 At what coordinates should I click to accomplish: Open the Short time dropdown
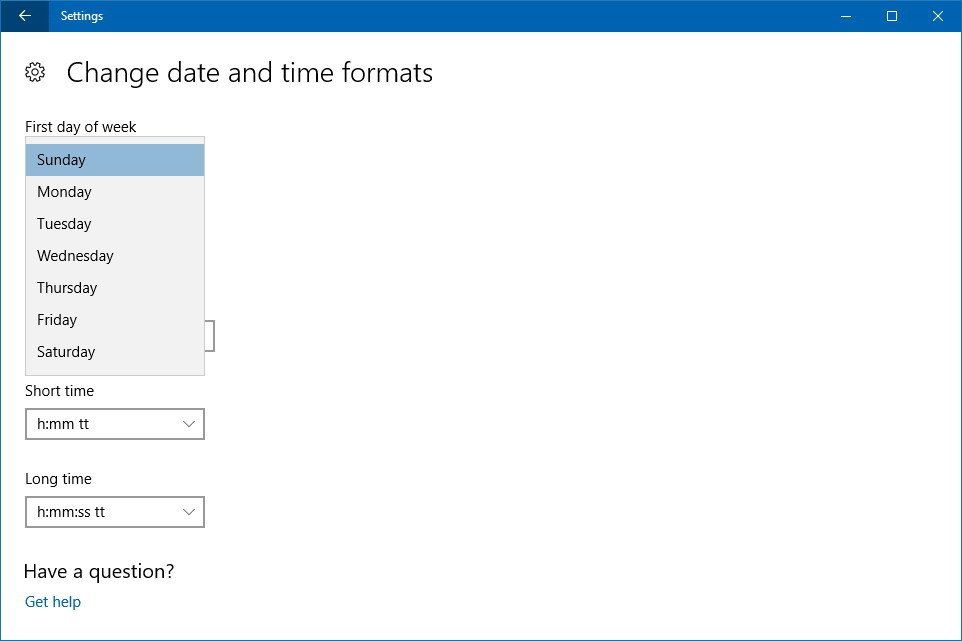(x=114, y=424)
